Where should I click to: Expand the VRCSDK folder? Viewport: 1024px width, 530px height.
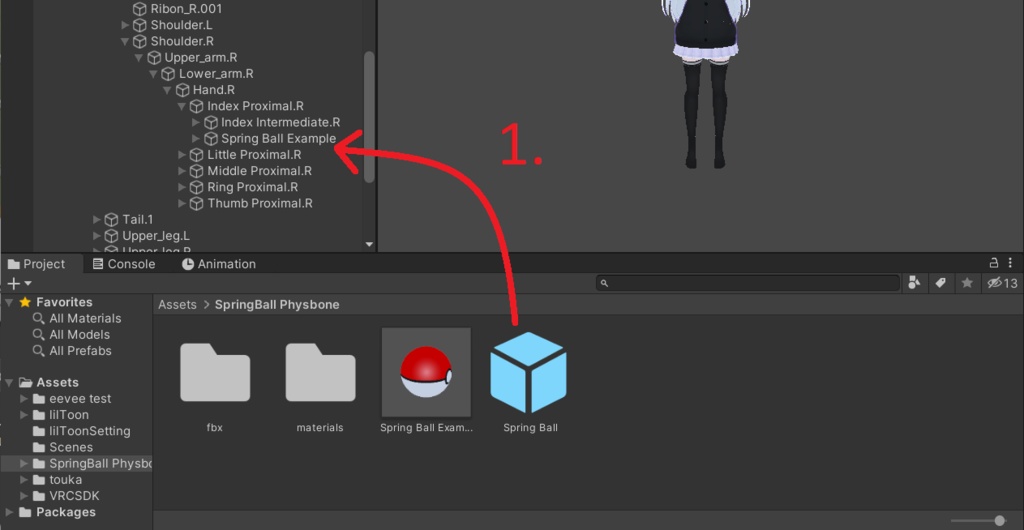tap(24, 496)
